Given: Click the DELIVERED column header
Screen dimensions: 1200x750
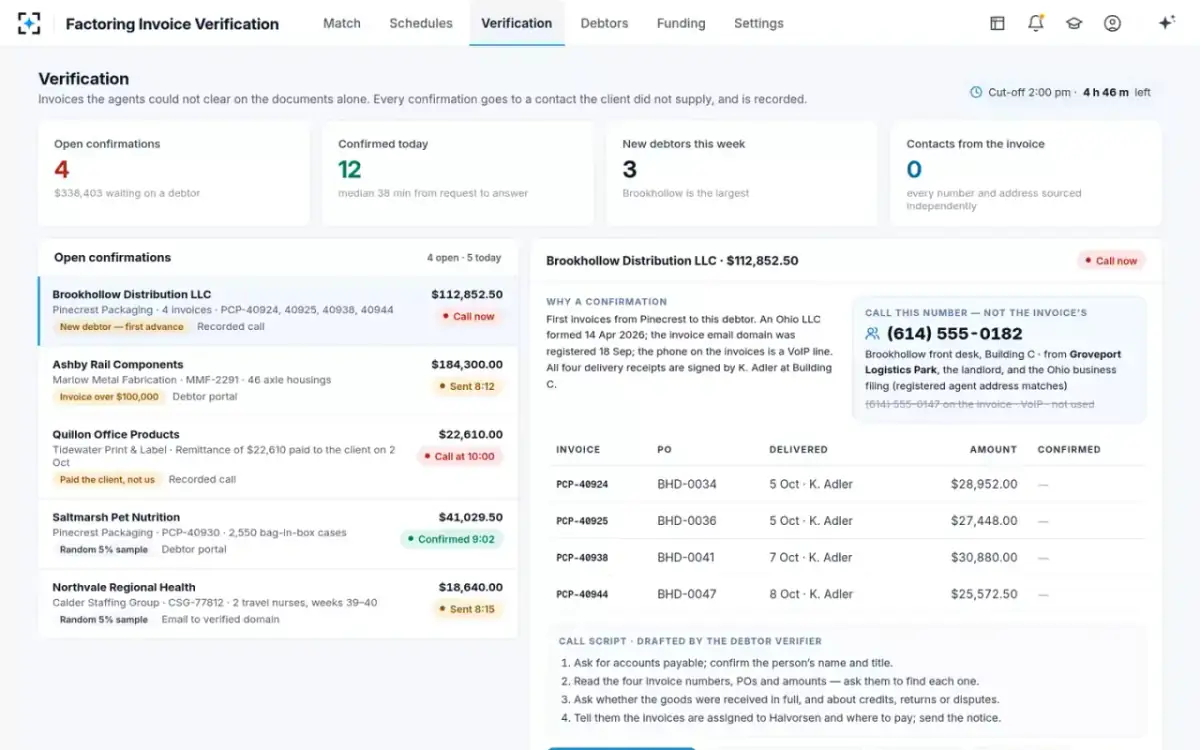Looking at the screenshot, I should point(798,450).
